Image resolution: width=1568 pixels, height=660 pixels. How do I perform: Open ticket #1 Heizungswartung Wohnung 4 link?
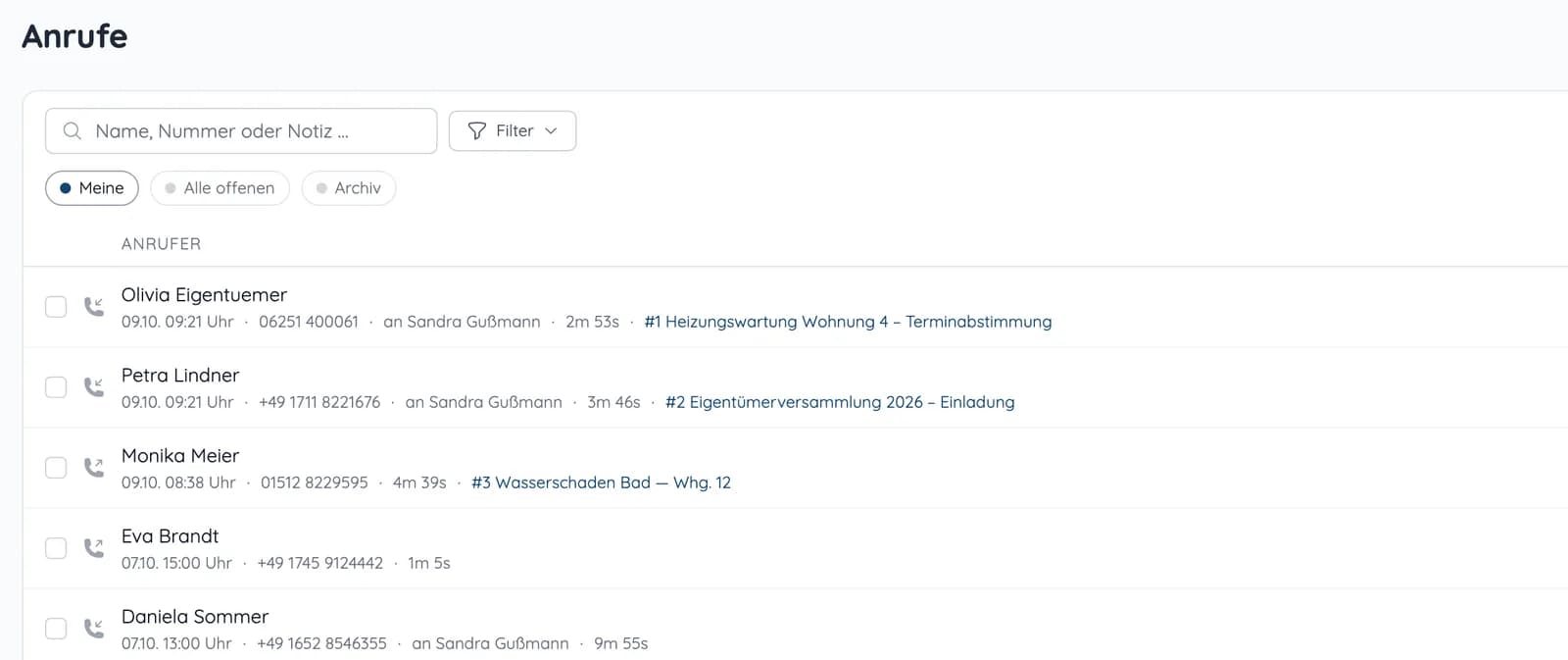[848, 322]
